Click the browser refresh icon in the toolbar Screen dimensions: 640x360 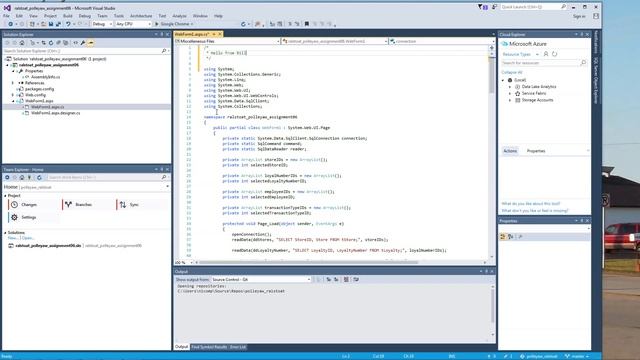click(x=243, y=24)
